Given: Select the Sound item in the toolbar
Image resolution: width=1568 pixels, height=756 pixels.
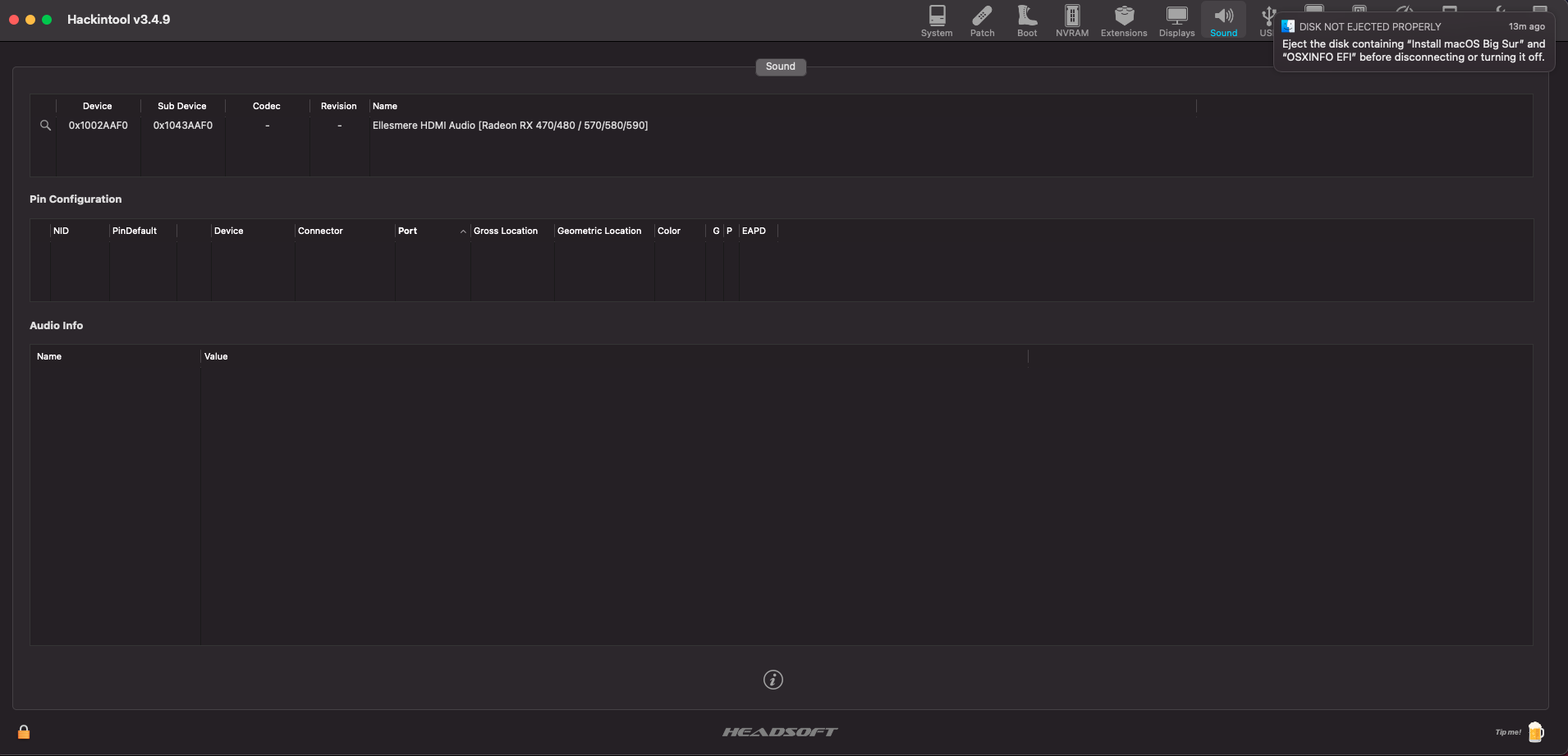Looking at the screenshot, I should point(1222,20).
